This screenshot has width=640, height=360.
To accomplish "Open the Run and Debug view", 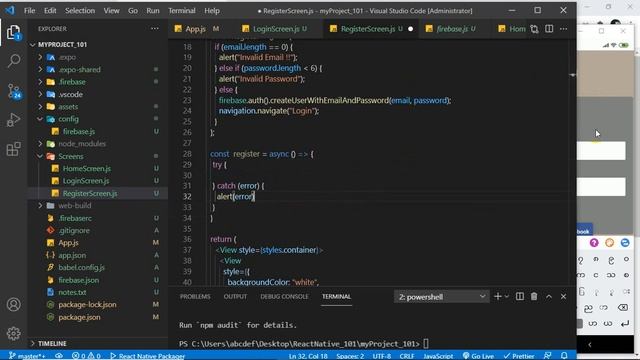I will 13,120.
